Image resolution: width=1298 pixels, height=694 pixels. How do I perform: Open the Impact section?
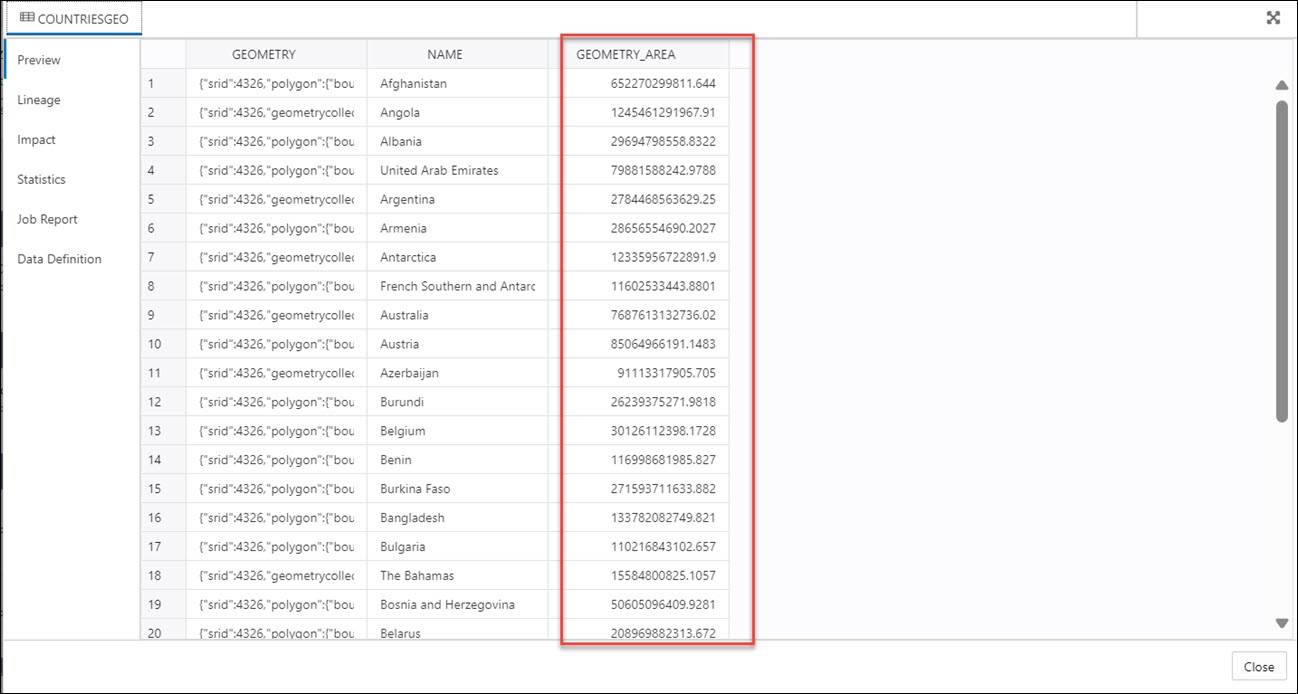[36, 139]
